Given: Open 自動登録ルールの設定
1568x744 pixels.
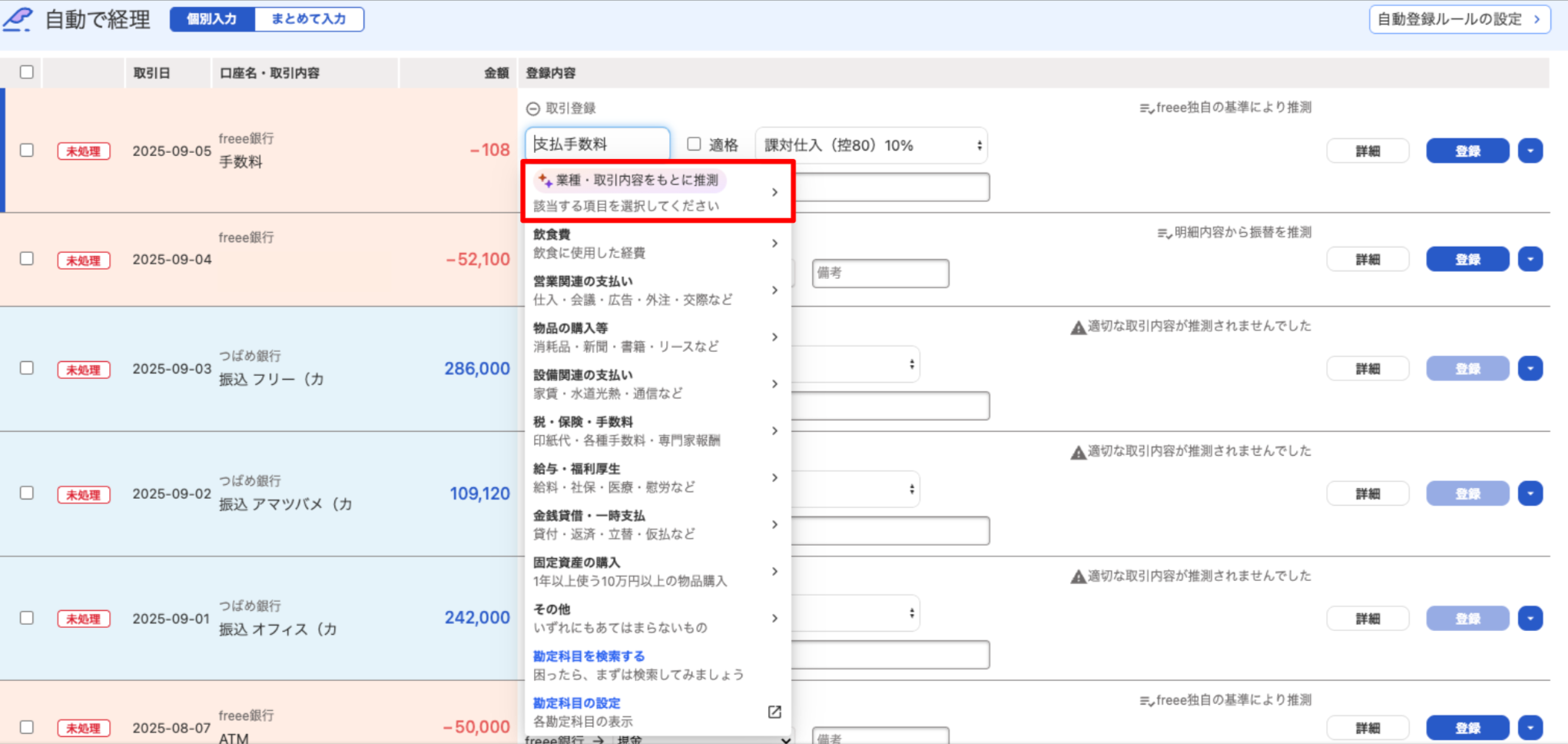Looking at the screenshot, I should pyautogui.click(x=1460, y=19).
